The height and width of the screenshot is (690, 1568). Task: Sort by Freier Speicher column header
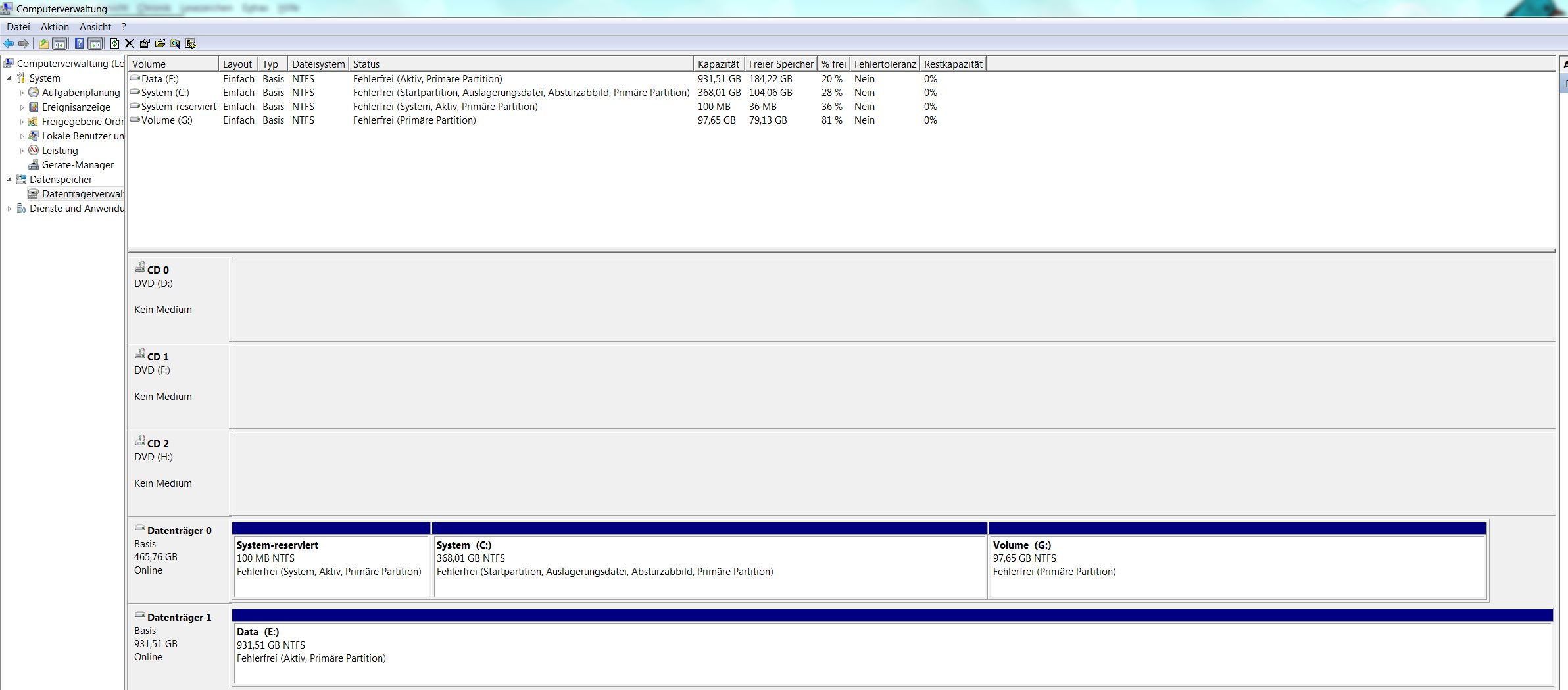[781, 64]
